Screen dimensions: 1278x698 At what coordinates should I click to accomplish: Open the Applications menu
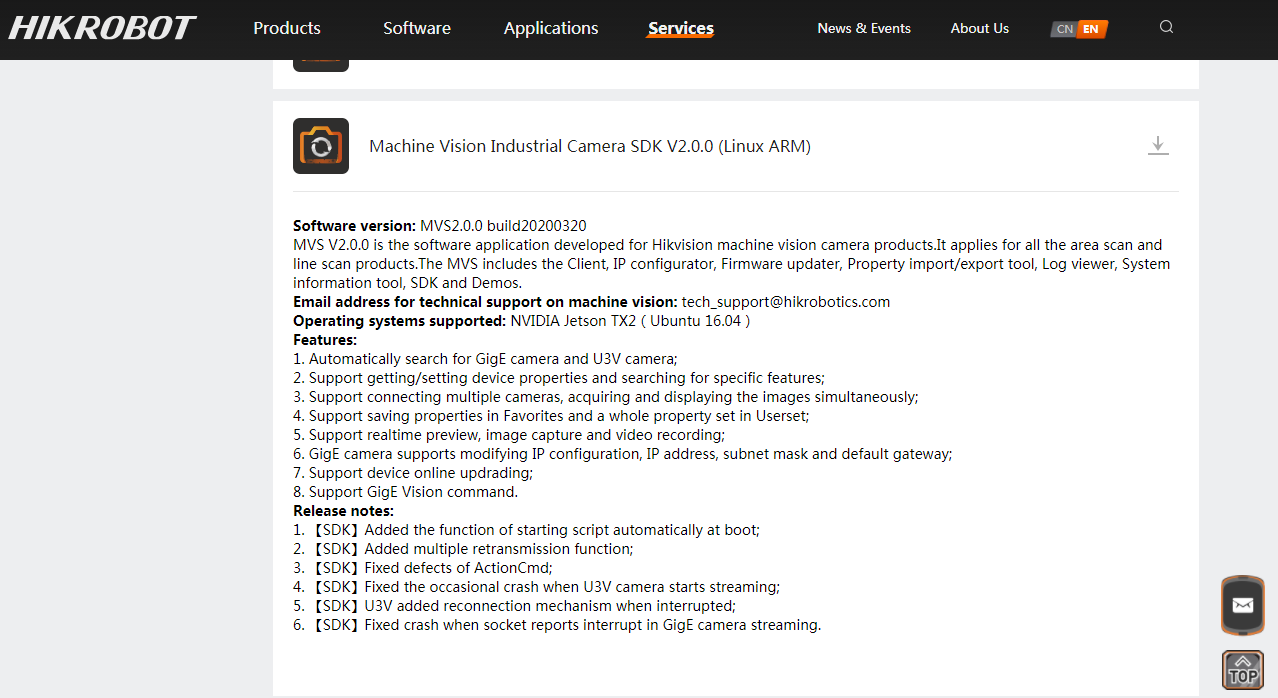click(550, 28)
